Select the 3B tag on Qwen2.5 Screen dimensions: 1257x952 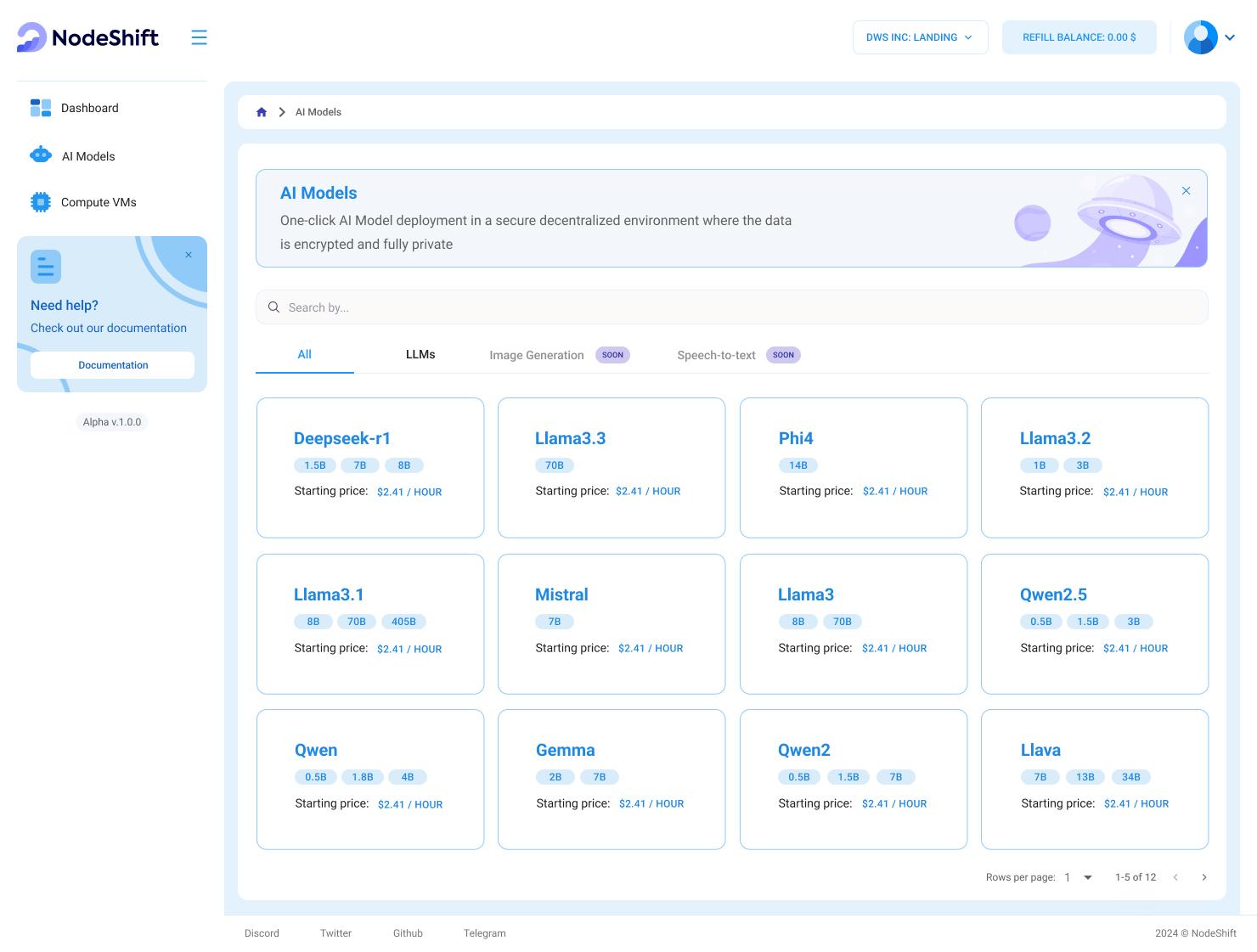pos(1134,622)
